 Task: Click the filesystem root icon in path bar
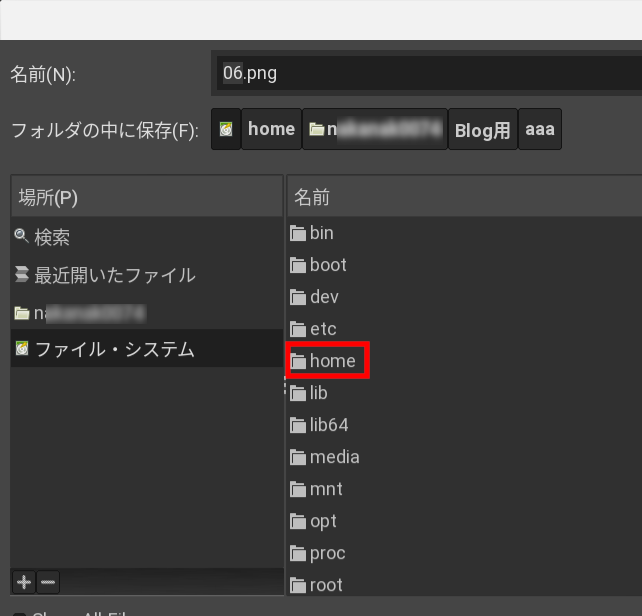pyautogui.click(x=226, y=129)
